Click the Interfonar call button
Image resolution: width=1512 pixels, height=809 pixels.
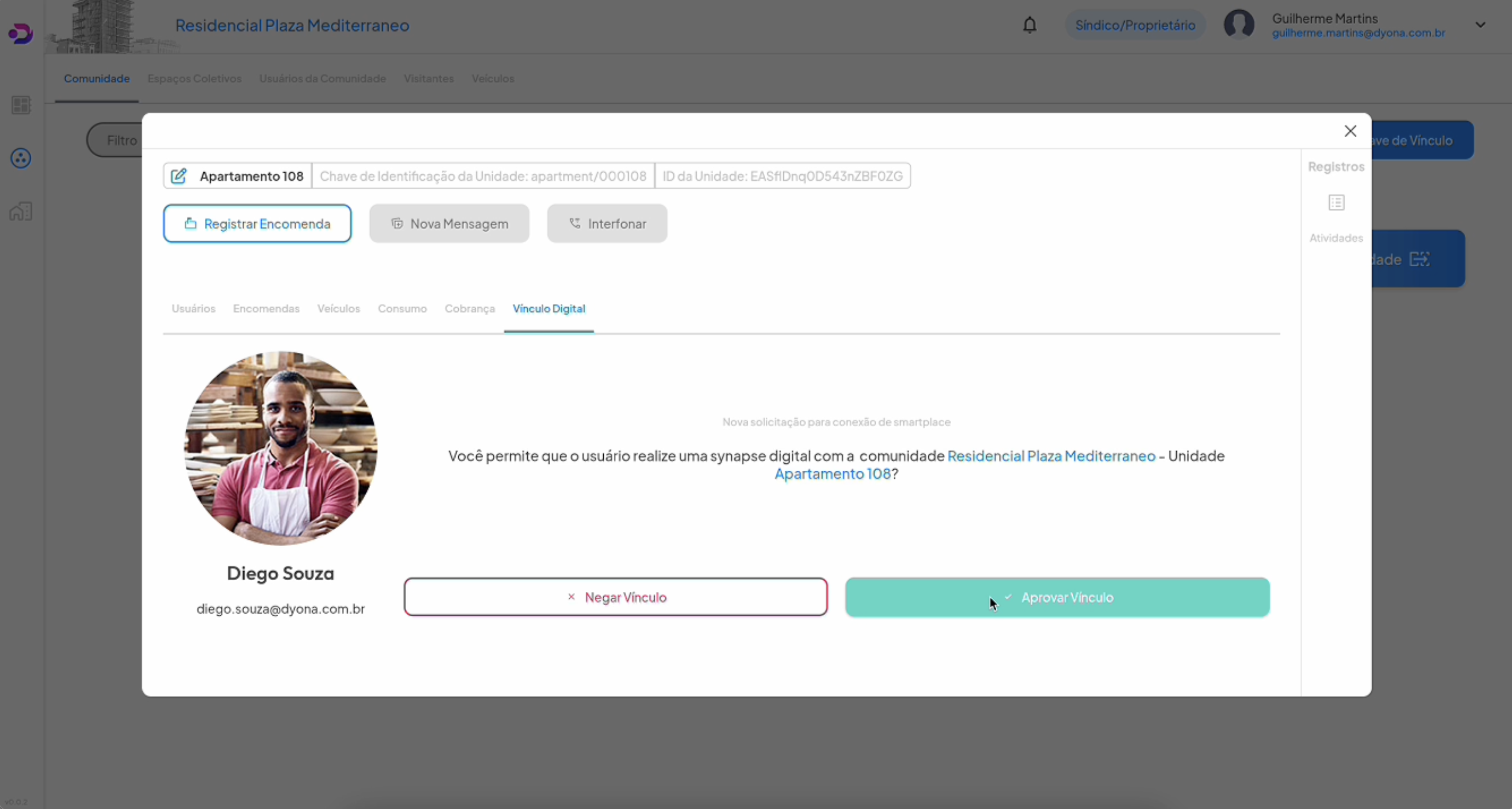tap(607, 224)
